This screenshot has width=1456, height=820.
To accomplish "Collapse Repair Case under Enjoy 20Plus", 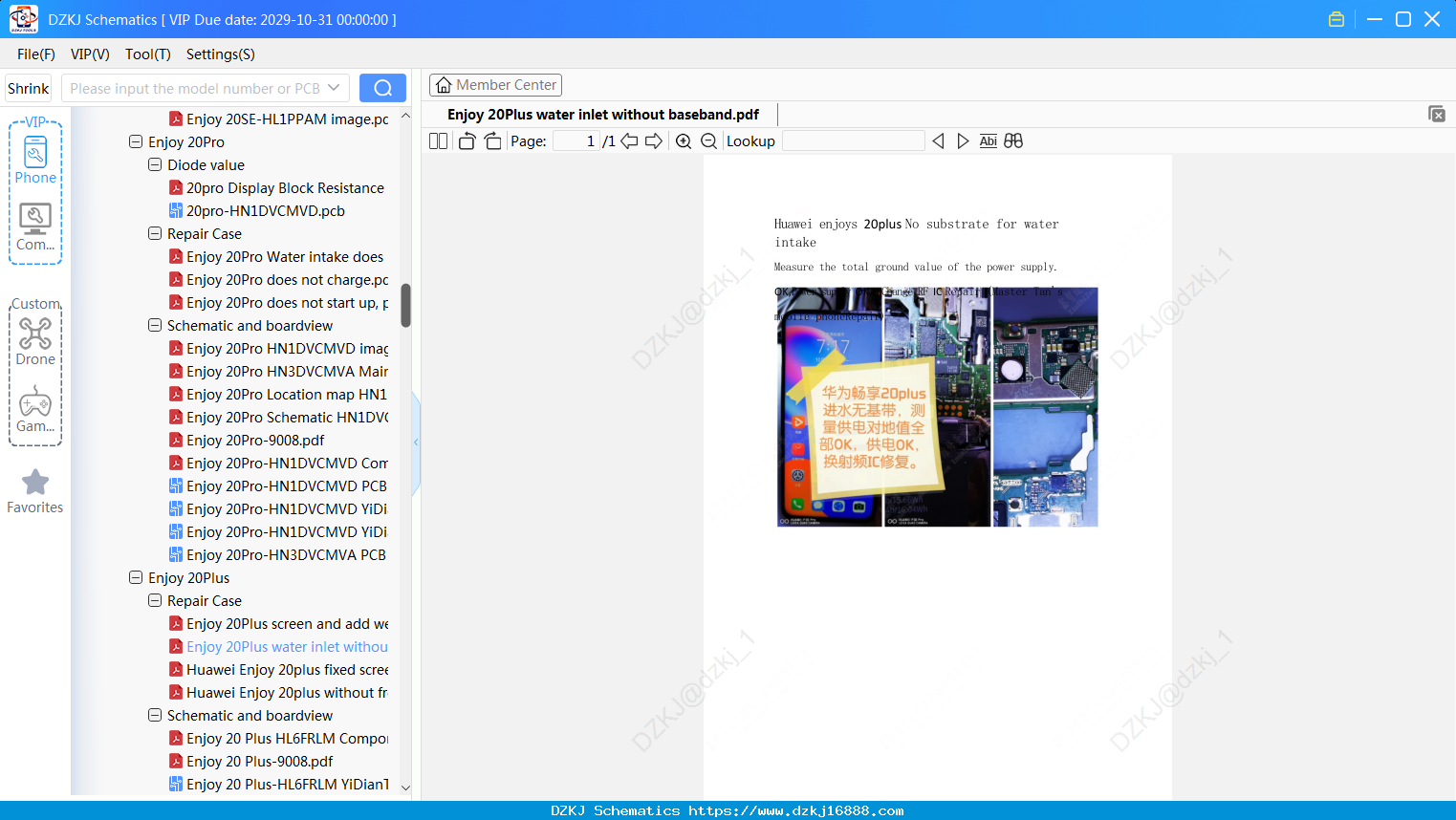I will [155, 600].
